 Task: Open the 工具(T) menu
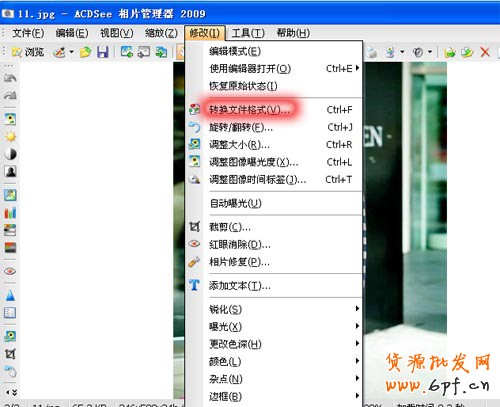248,33
